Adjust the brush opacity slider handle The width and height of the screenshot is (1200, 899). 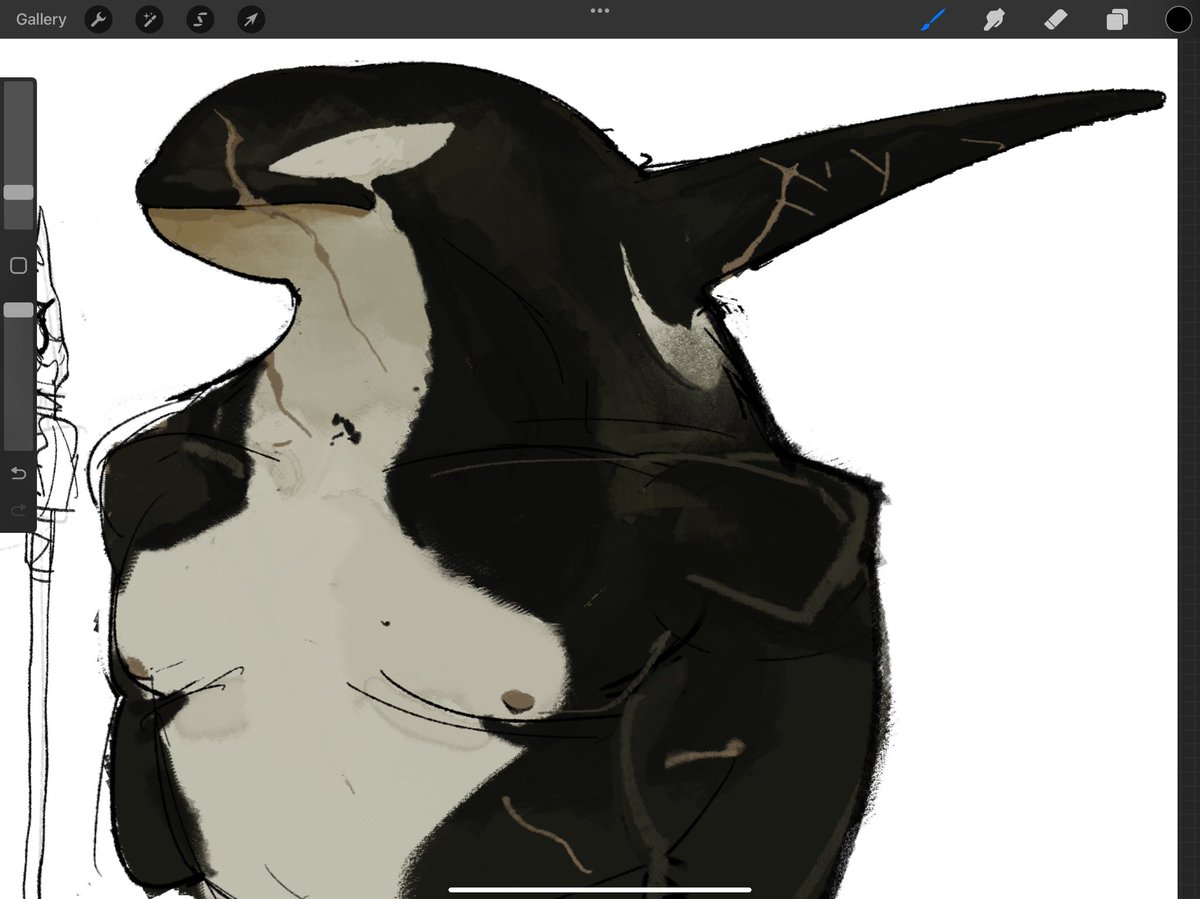coord(18,310)
